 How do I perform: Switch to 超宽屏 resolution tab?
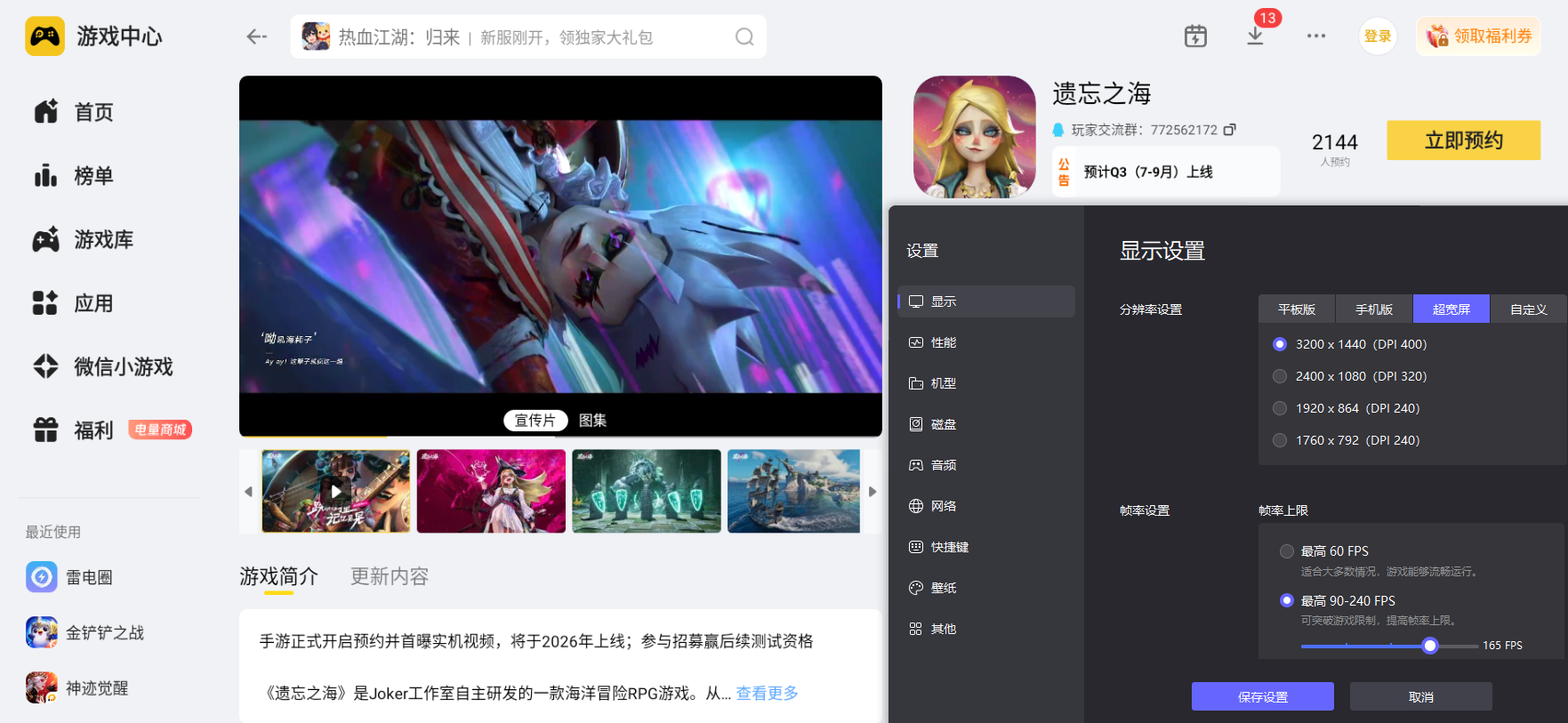click(x=1451, y=309)
